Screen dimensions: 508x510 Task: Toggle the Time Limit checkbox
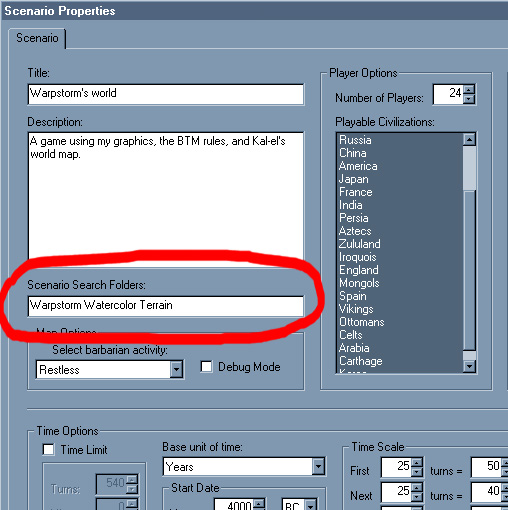[x=49, y=449]
